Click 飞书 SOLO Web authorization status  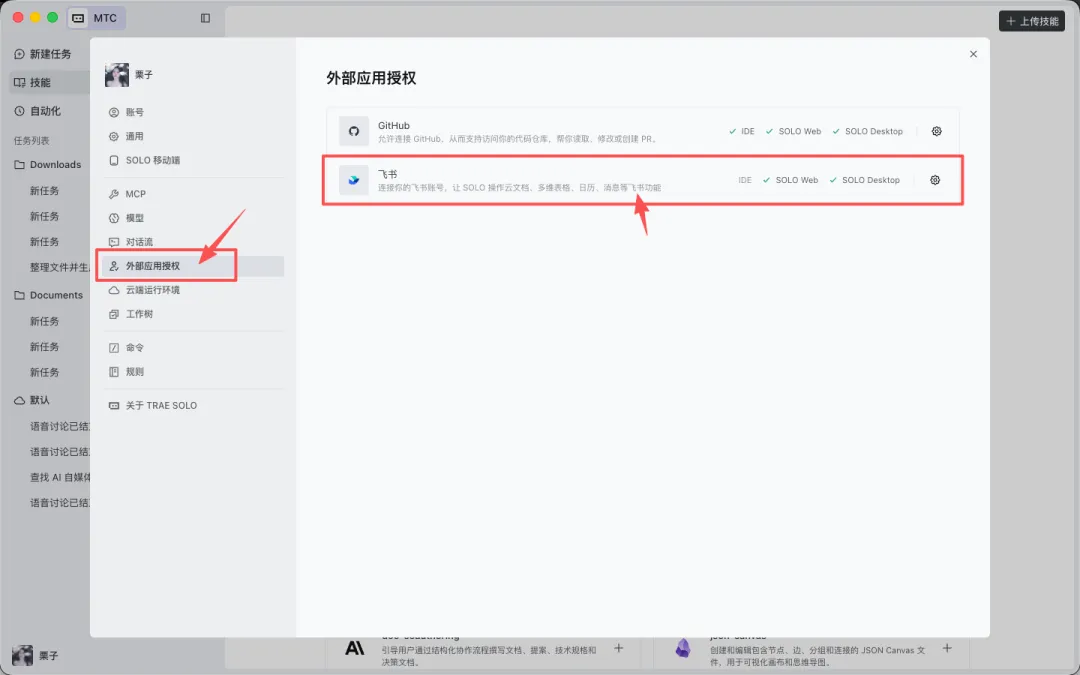pyautogui.click(x=791, y=180)
